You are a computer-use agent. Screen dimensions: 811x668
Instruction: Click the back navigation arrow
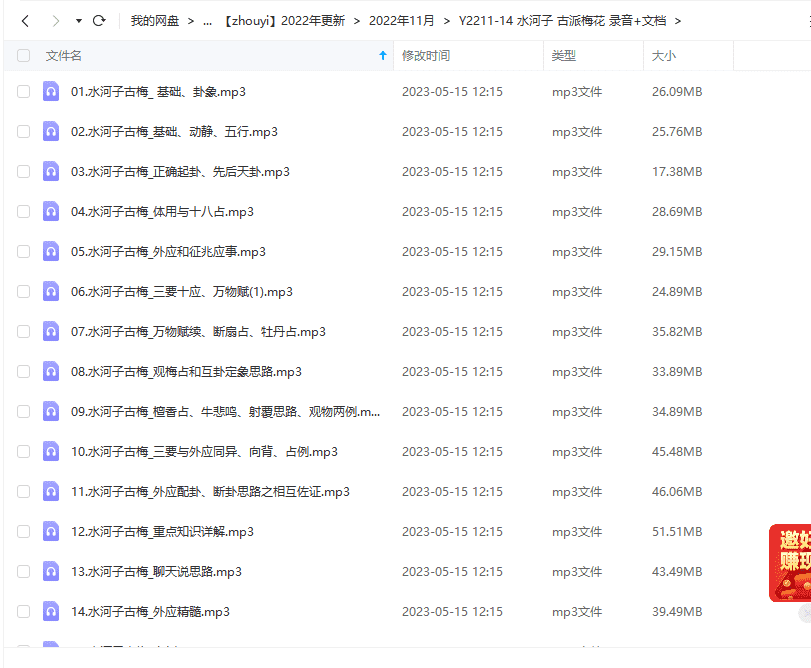pyautogui.click(x=25, y=21)
